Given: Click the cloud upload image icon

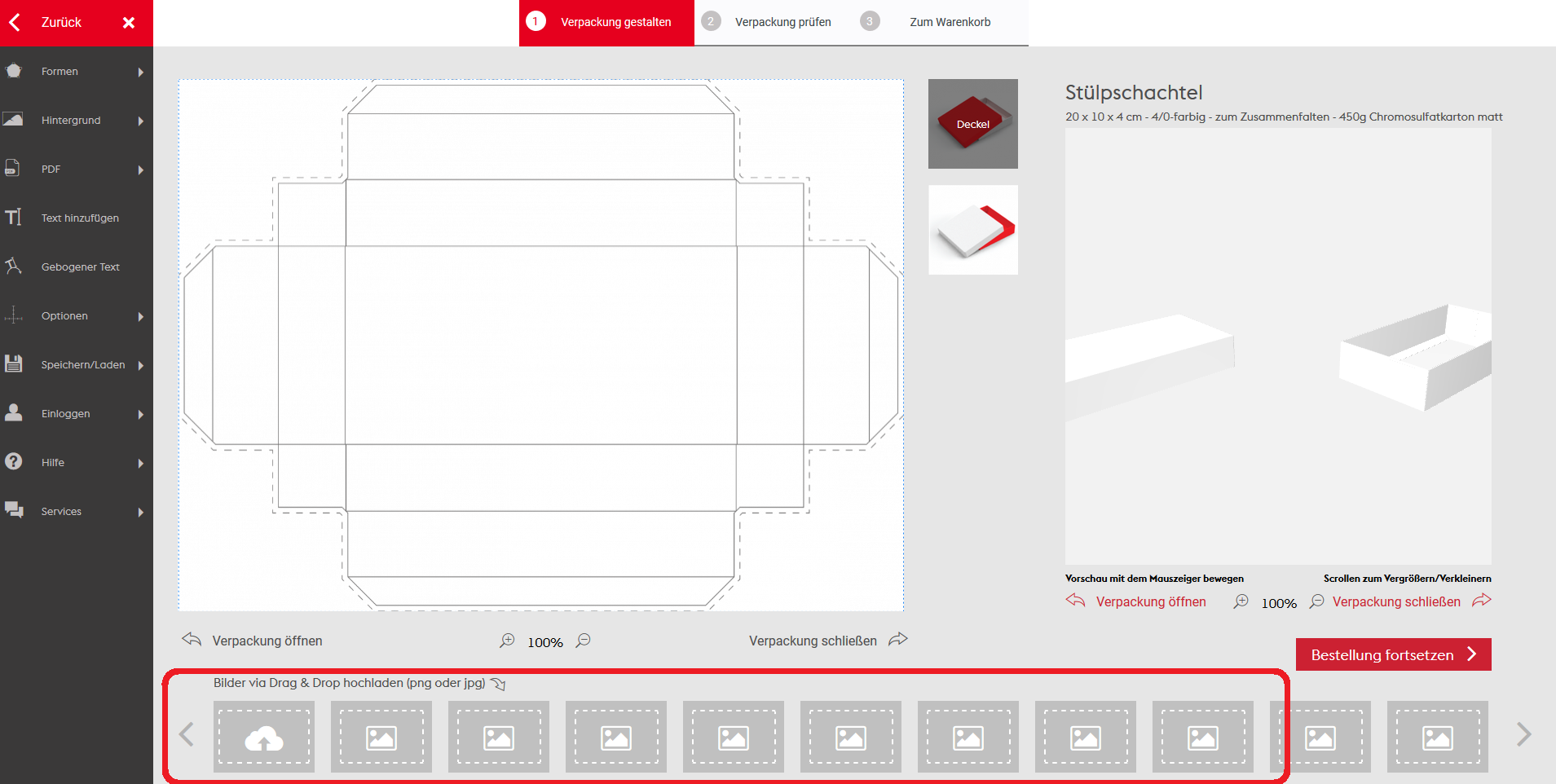Looking at the screenshot, I should click(263, 737).
